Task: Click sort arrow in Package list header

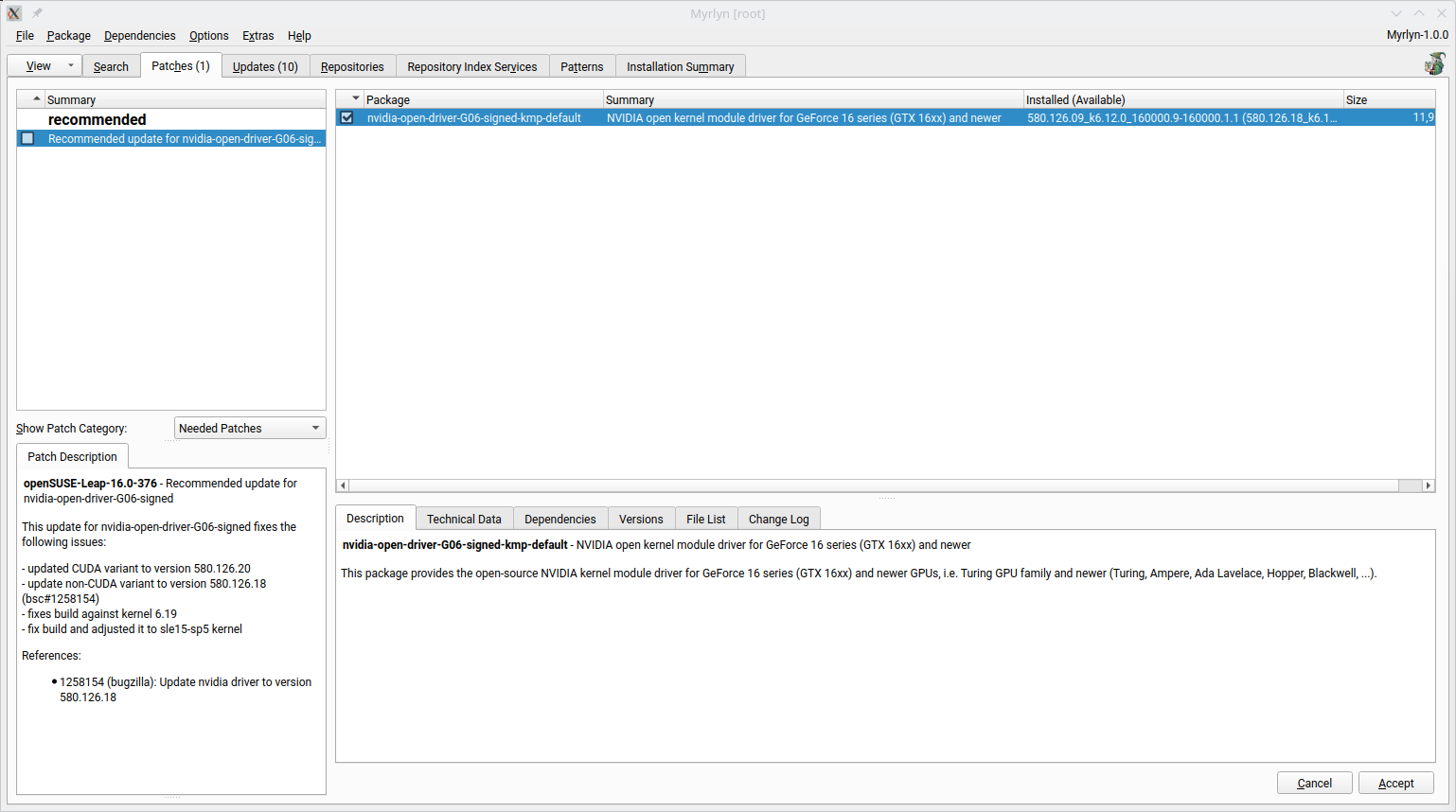Action: click(x=356, y=98)
